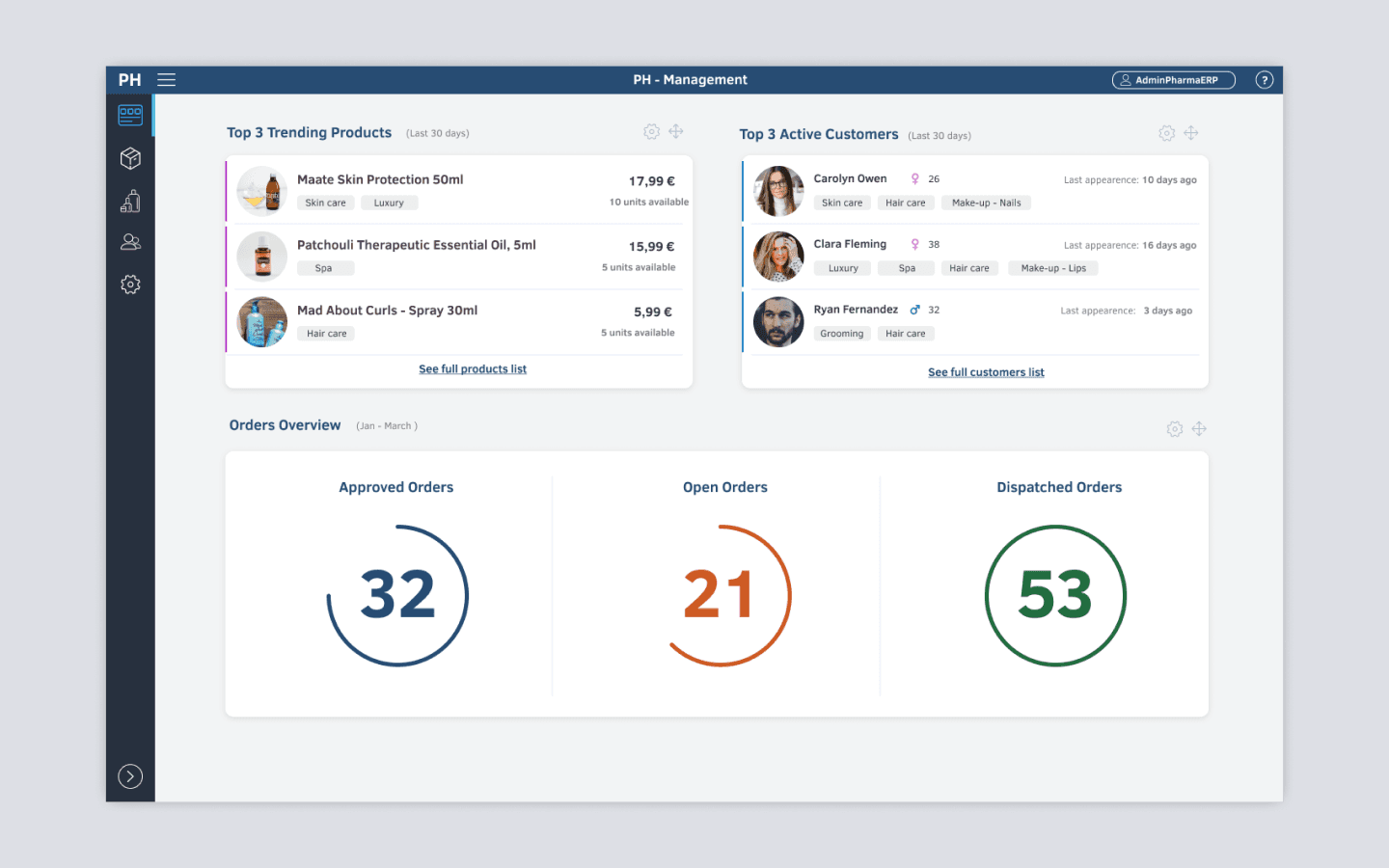
Task: Open the AdminPharmaERP user account button
Action: [1173, 80]
